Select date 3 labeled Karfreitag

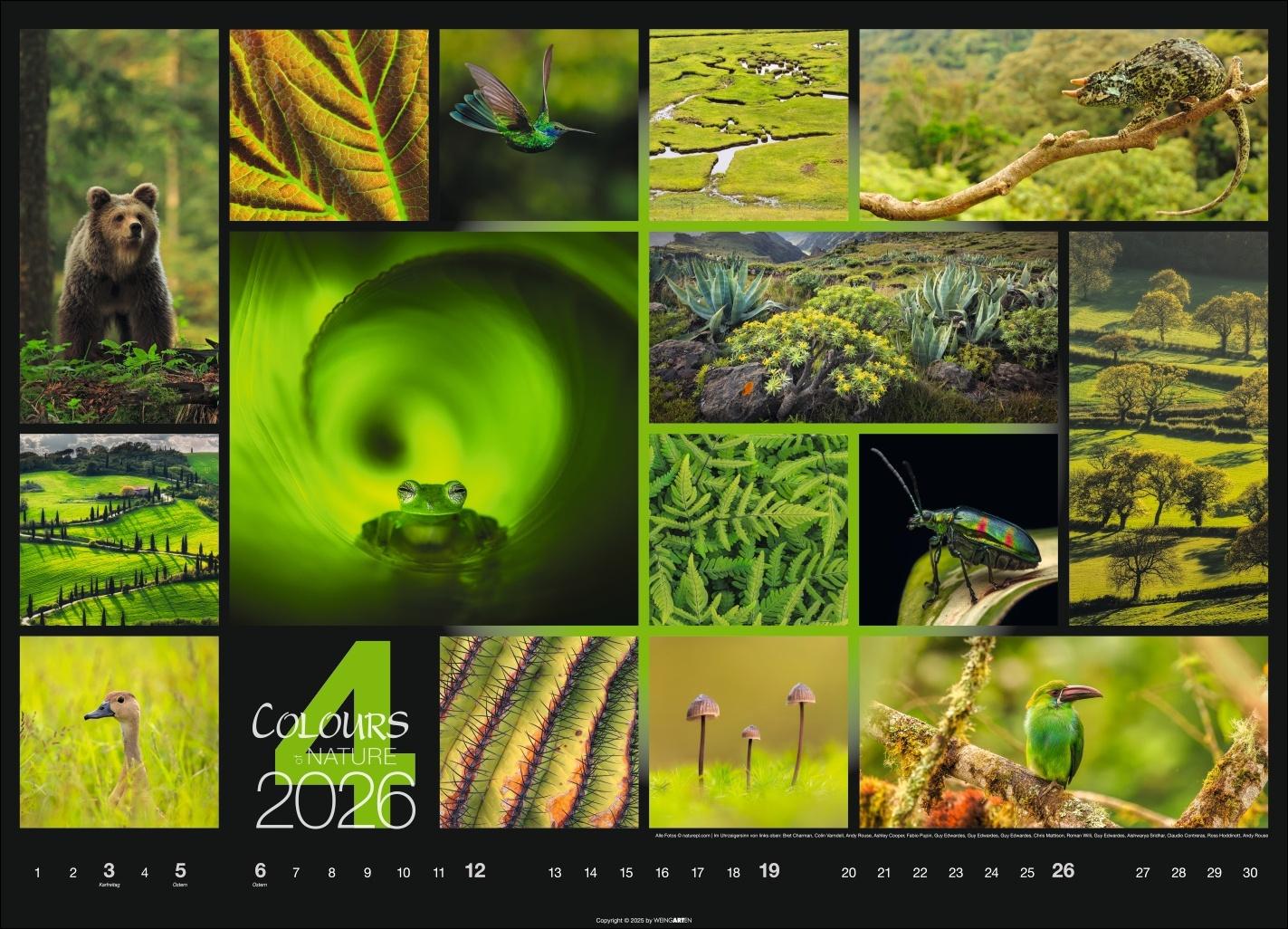[x=108, y=871]
